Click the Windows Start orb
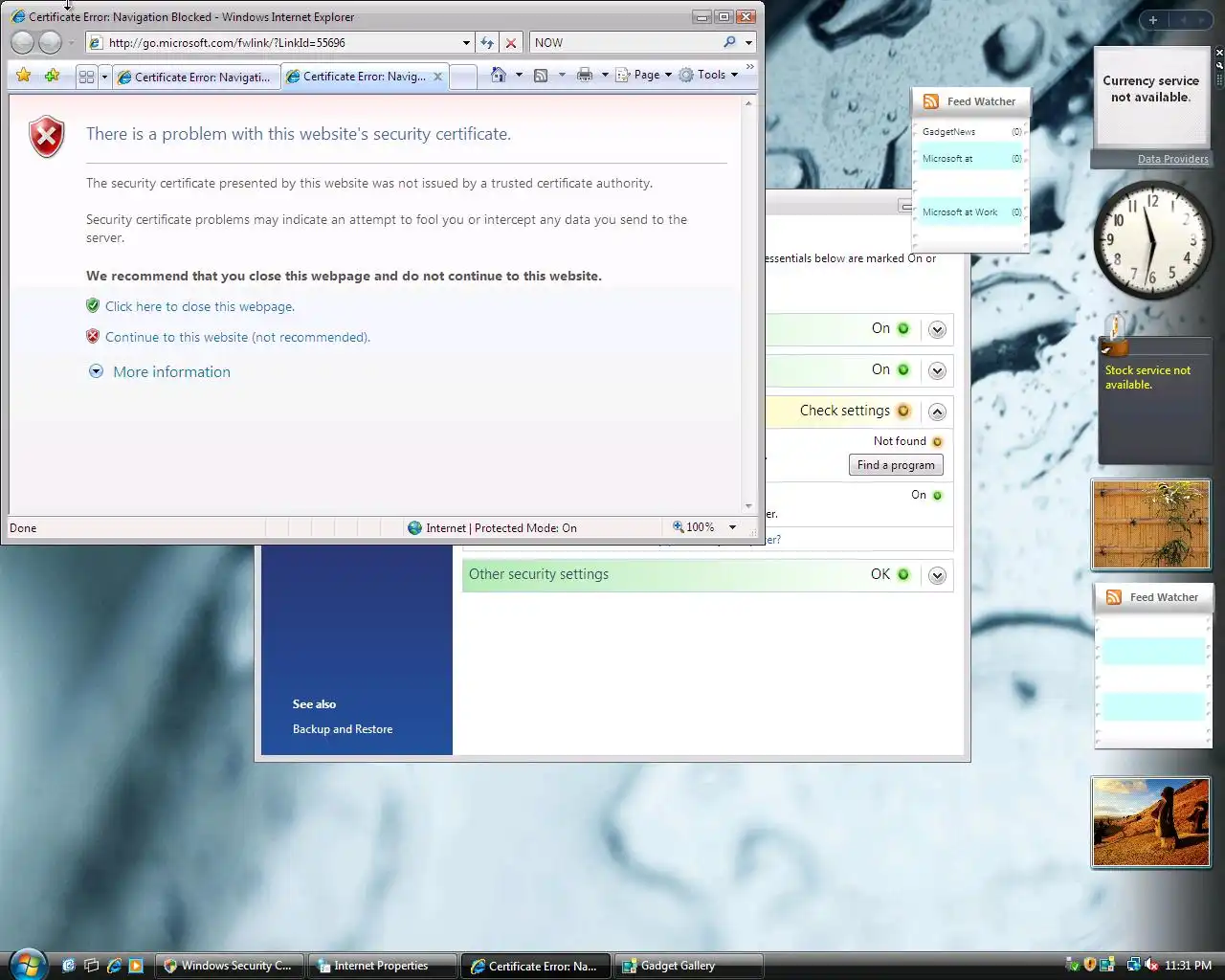This screenshot has width=1225, height=980. pos(28,964)
